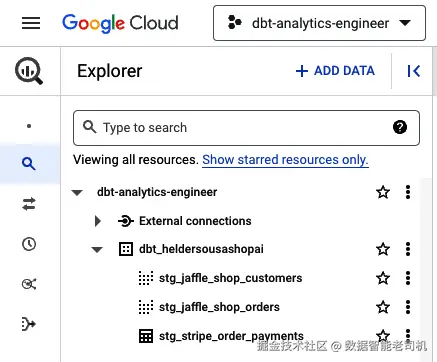
Task: Click the Viewing all resources text
Action: pos(136,160)
